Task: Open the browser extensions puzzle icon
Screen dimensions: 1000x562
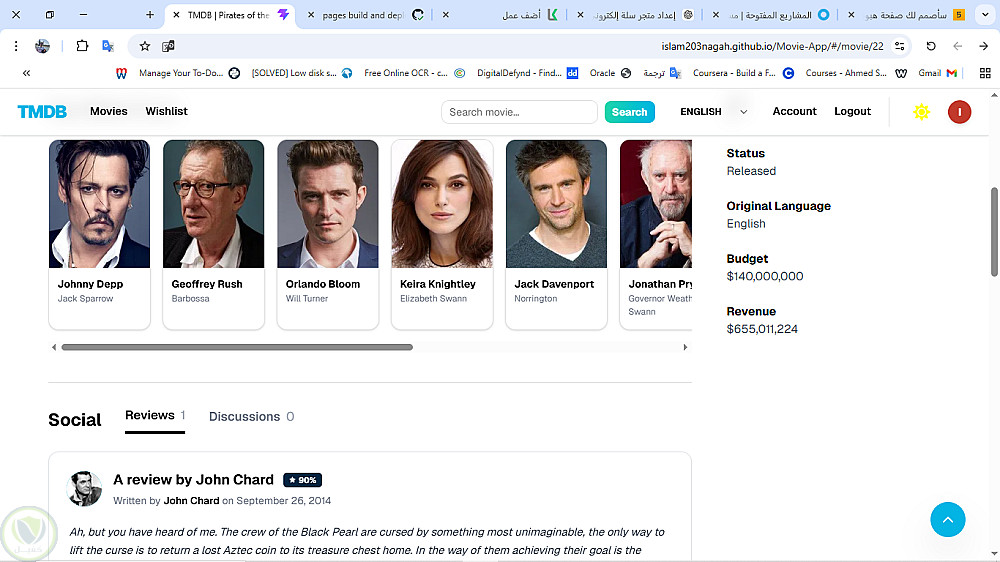Action: click(82, 46)
